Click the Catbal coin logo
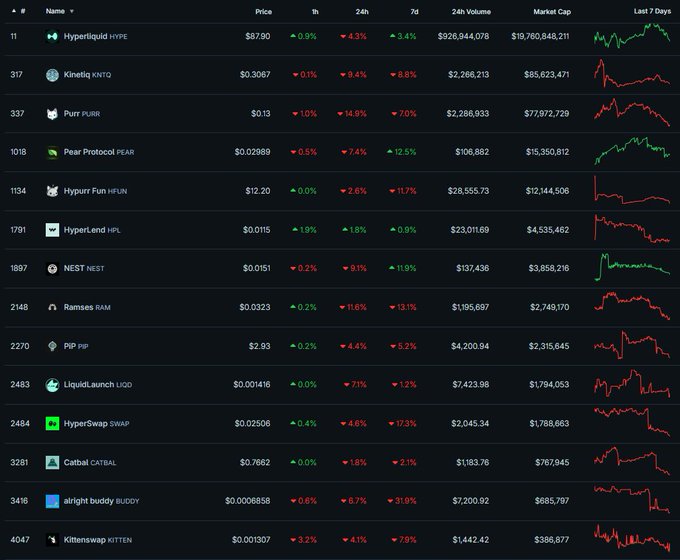 click(52, 462)
